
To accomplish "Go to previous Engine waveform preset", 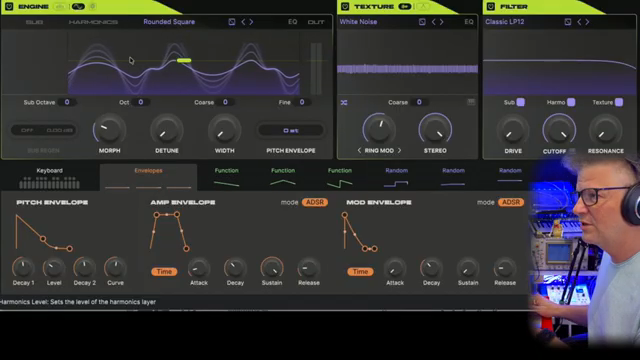I will (x=243, y=22).
